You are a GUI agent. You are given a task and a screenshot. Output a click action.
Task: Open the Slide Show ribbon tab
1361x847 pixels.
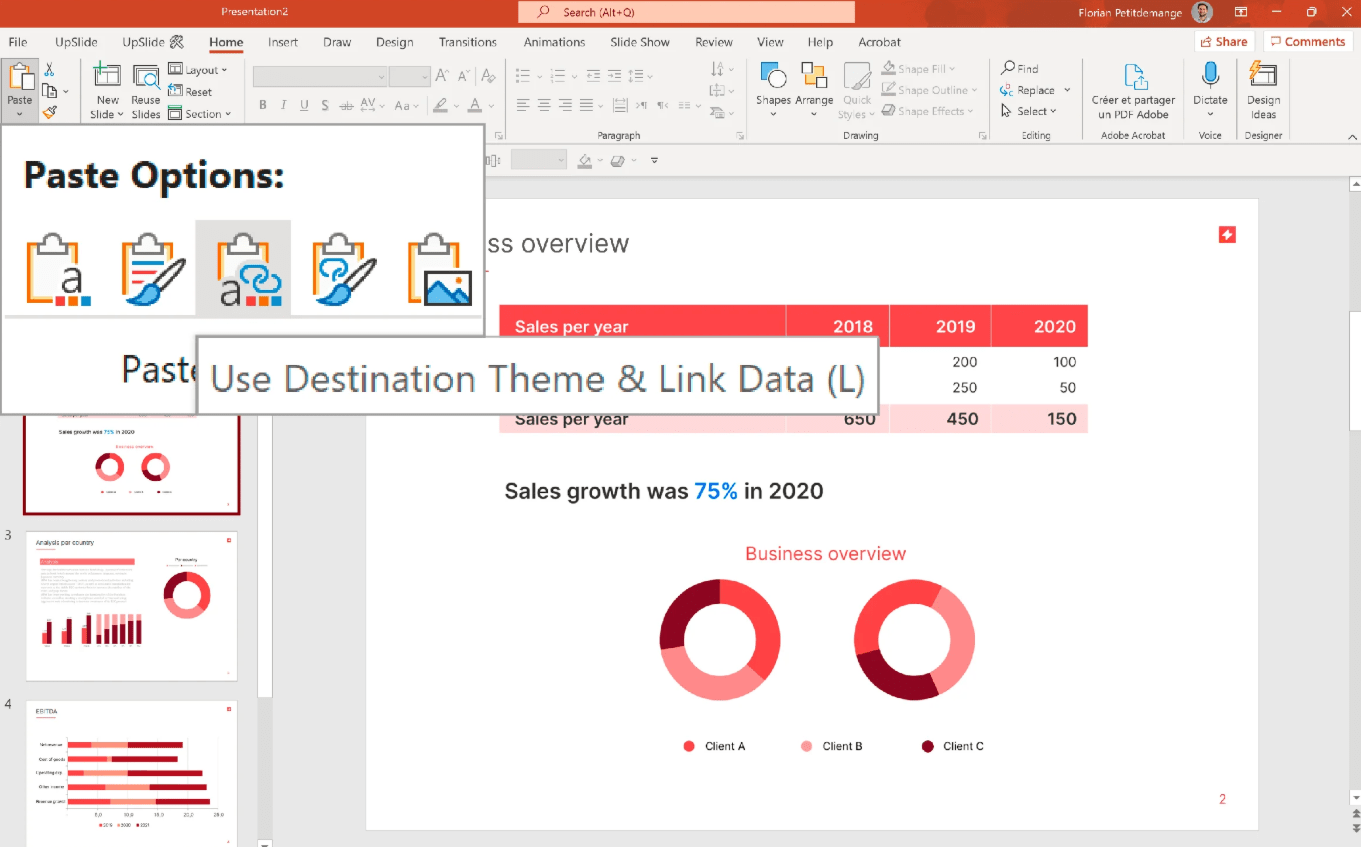(640, 42)
